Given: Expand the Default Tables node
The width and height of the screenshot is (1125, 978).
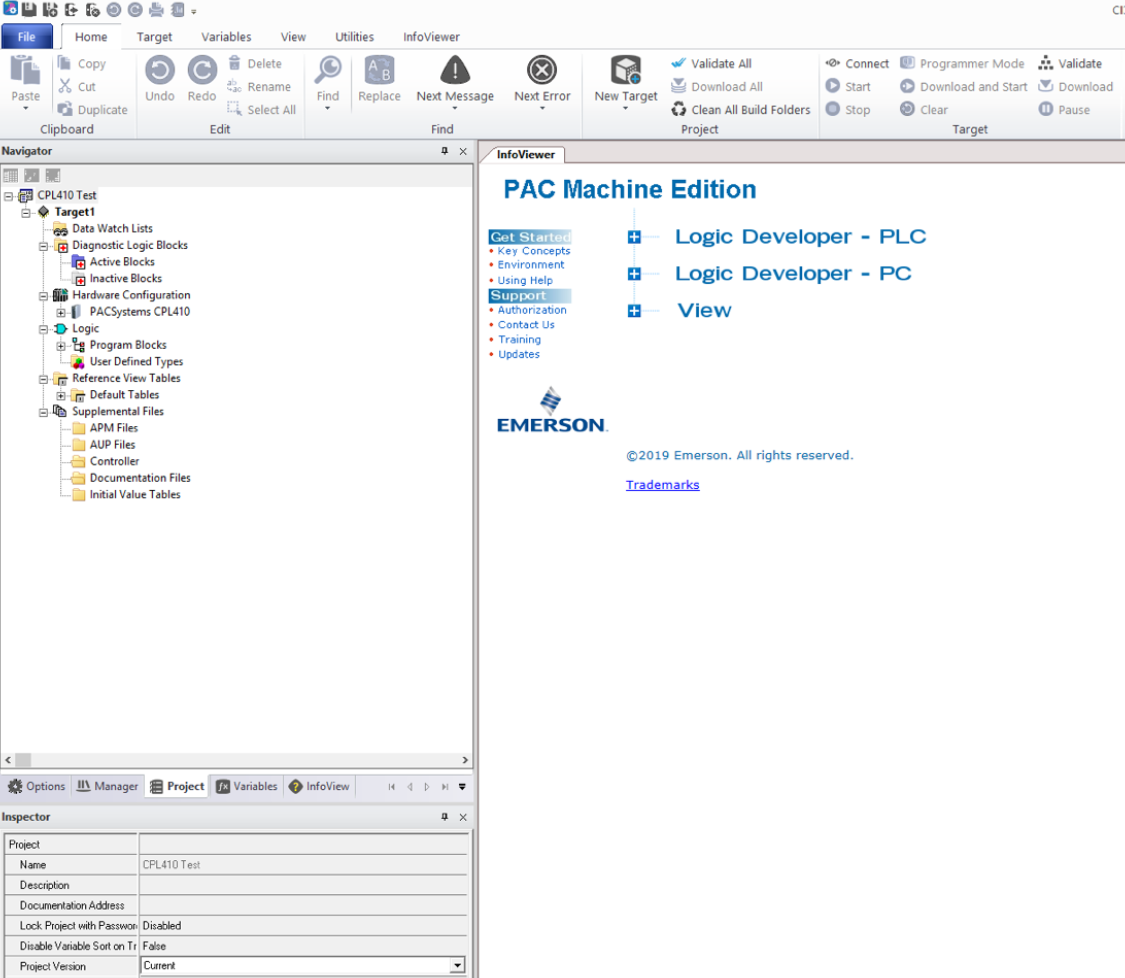Looking at the screenshot, I should [61, 395].
